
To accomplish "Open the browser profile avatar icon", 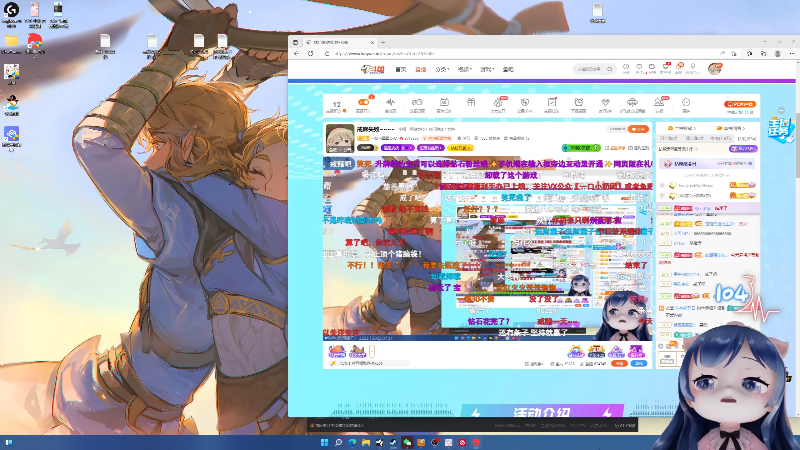I will tap(778, 54).
